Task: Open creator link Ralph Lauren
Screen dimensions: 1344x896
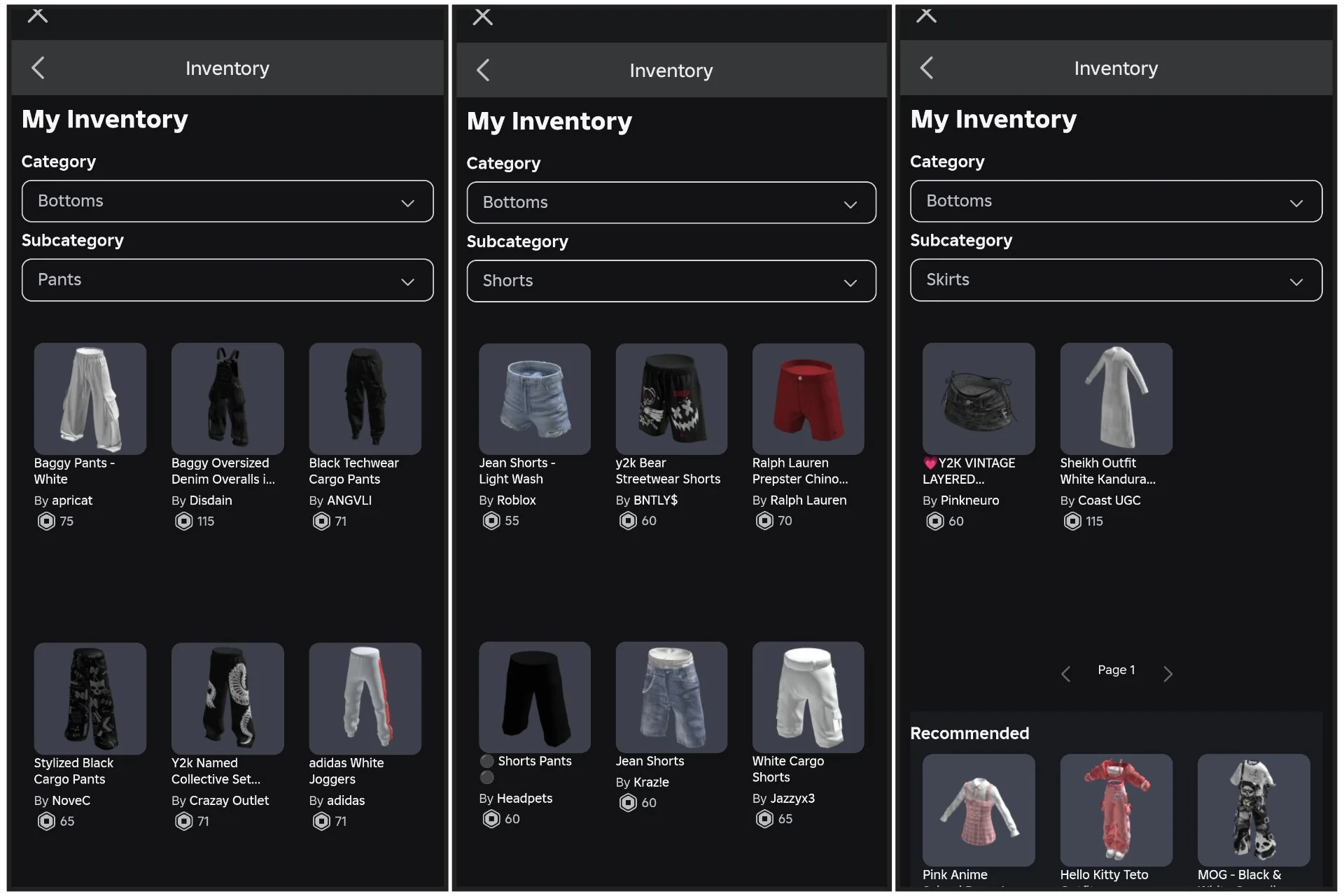Action: [808, 500]
